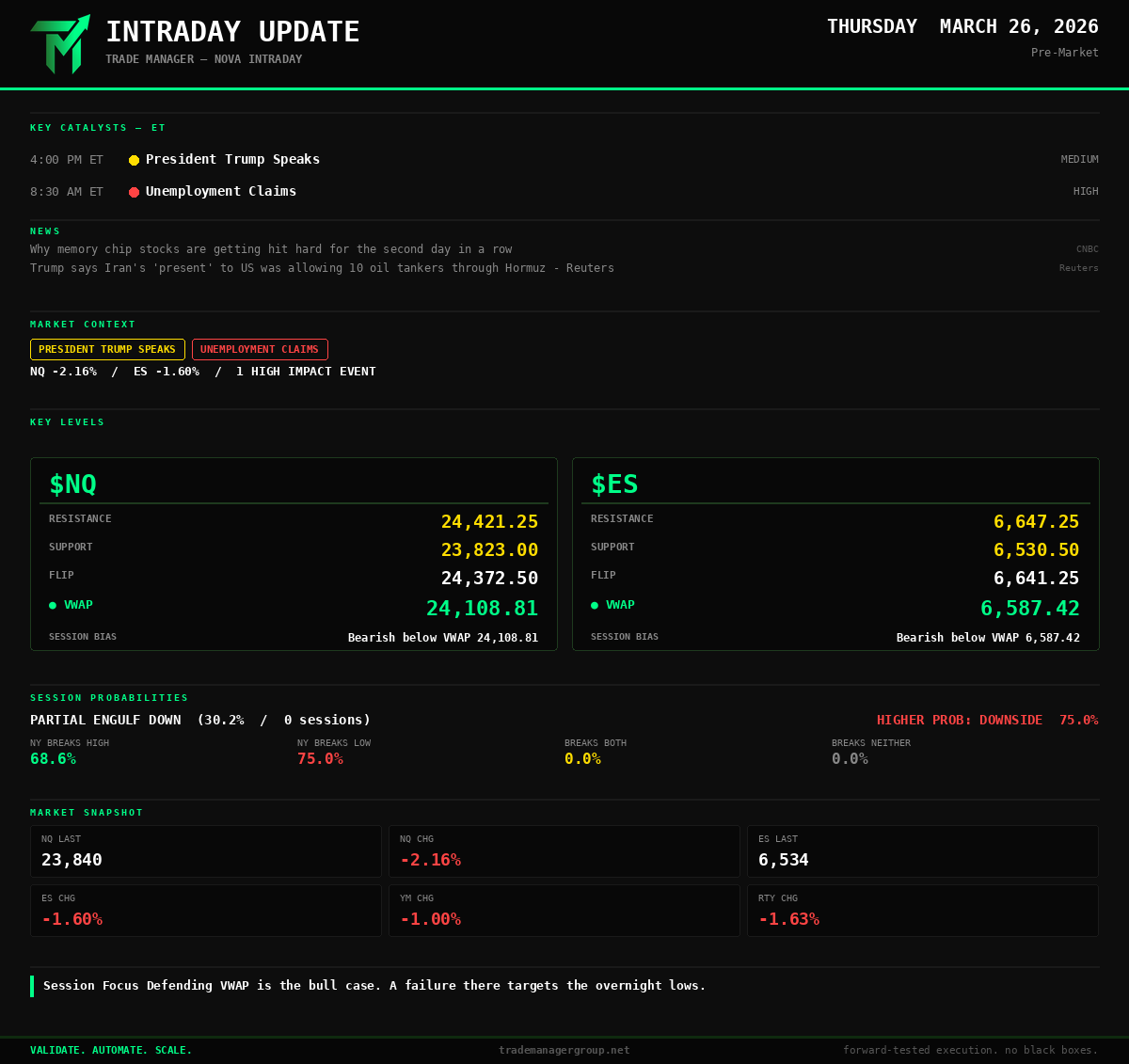Screen dimensions: 1129x1064
Task: Click the MEDIUM impact label
Action: [x=1080, y=160]
